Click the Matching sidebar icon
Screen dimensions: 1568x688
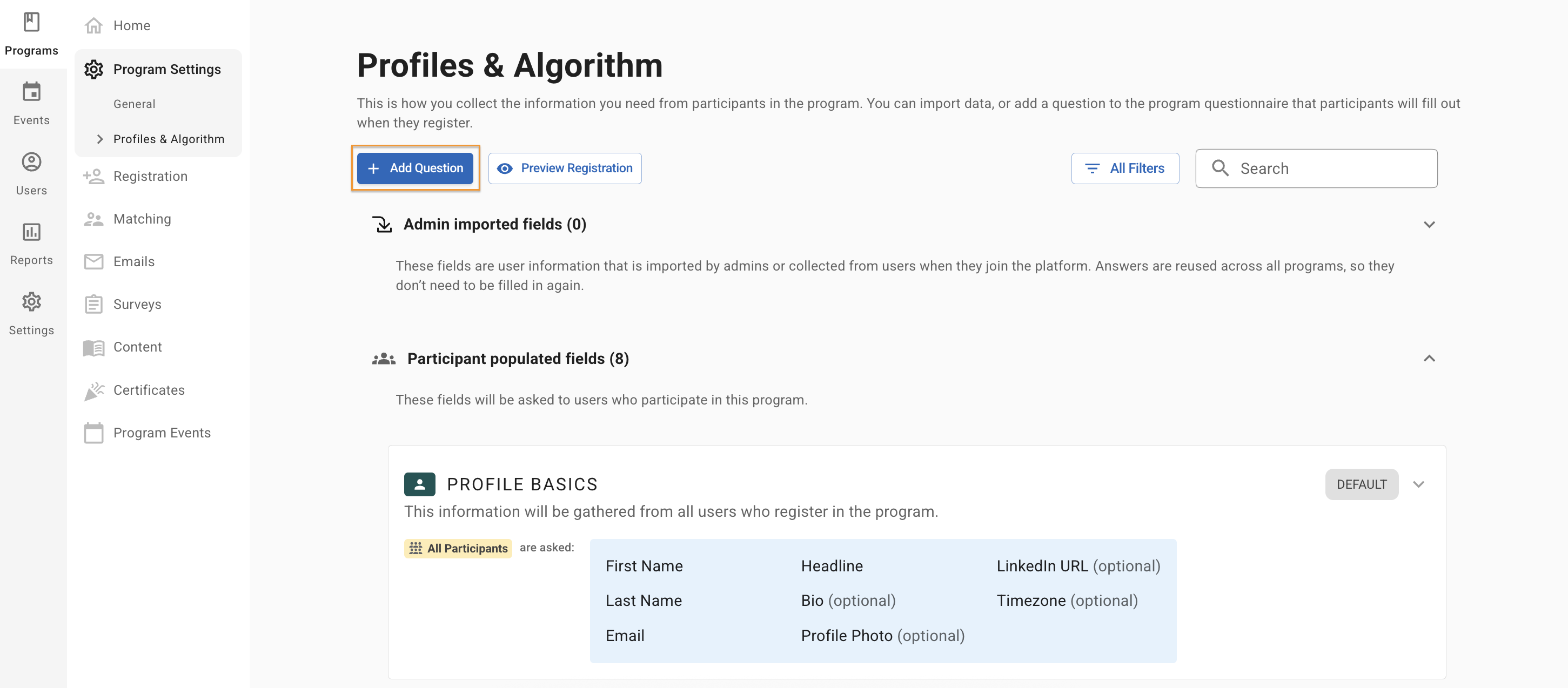pyautogui.click(x=93, y=219)
